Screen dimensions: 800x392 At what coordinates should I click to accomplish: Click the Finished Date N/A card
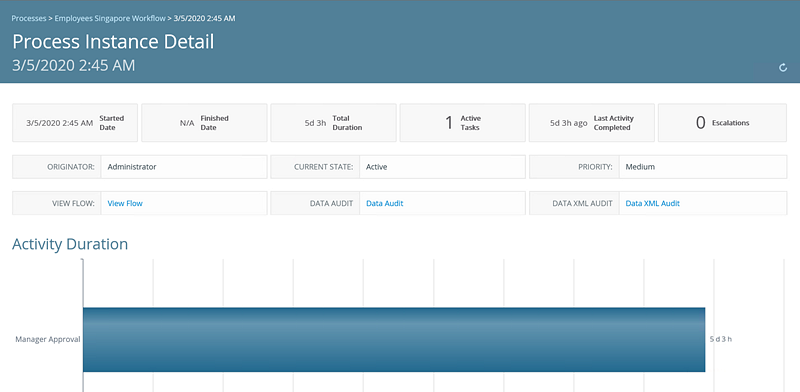204,123
